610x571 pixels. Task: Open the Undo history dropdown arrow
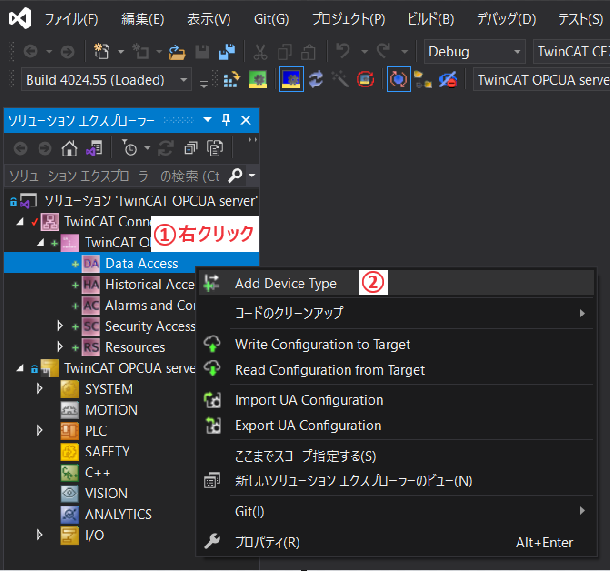point(365,51)
